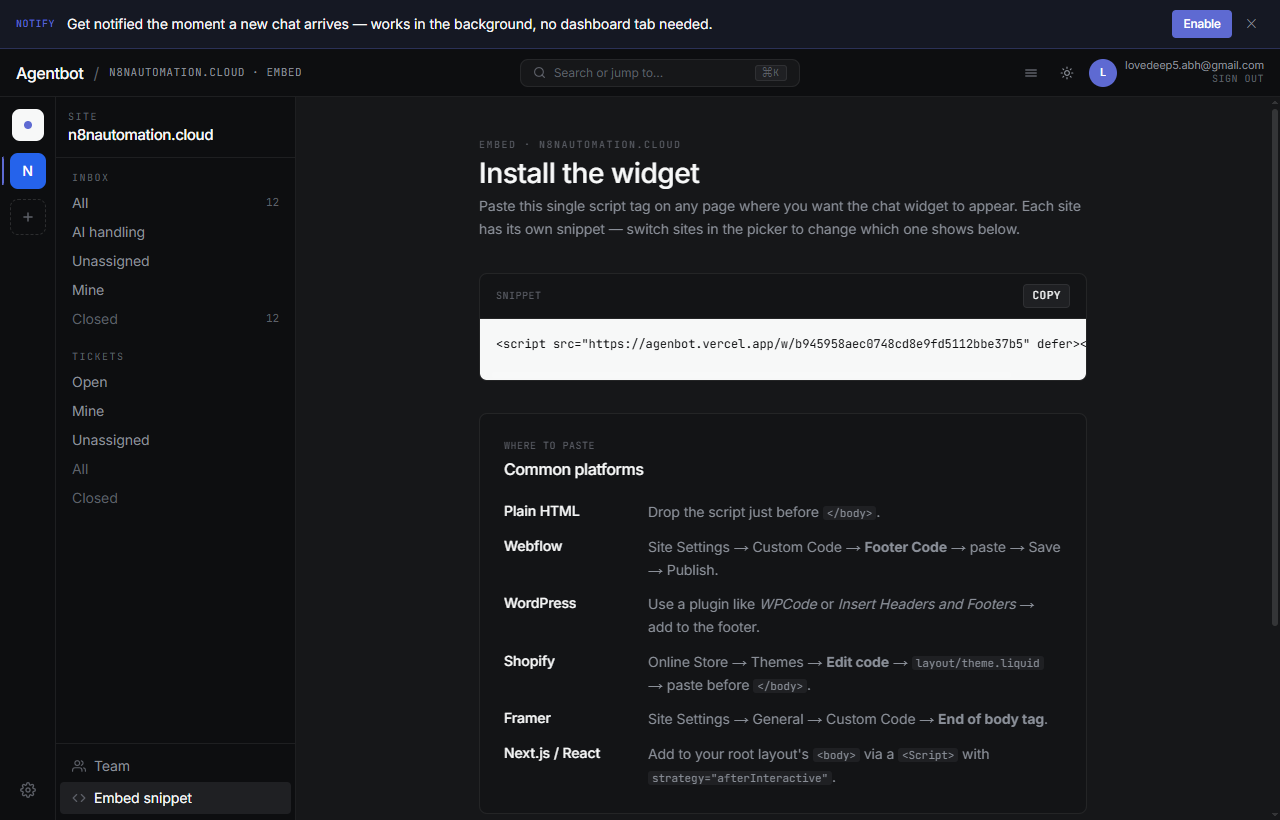
Task: Sign out of the account
Action: (1238, 79)
